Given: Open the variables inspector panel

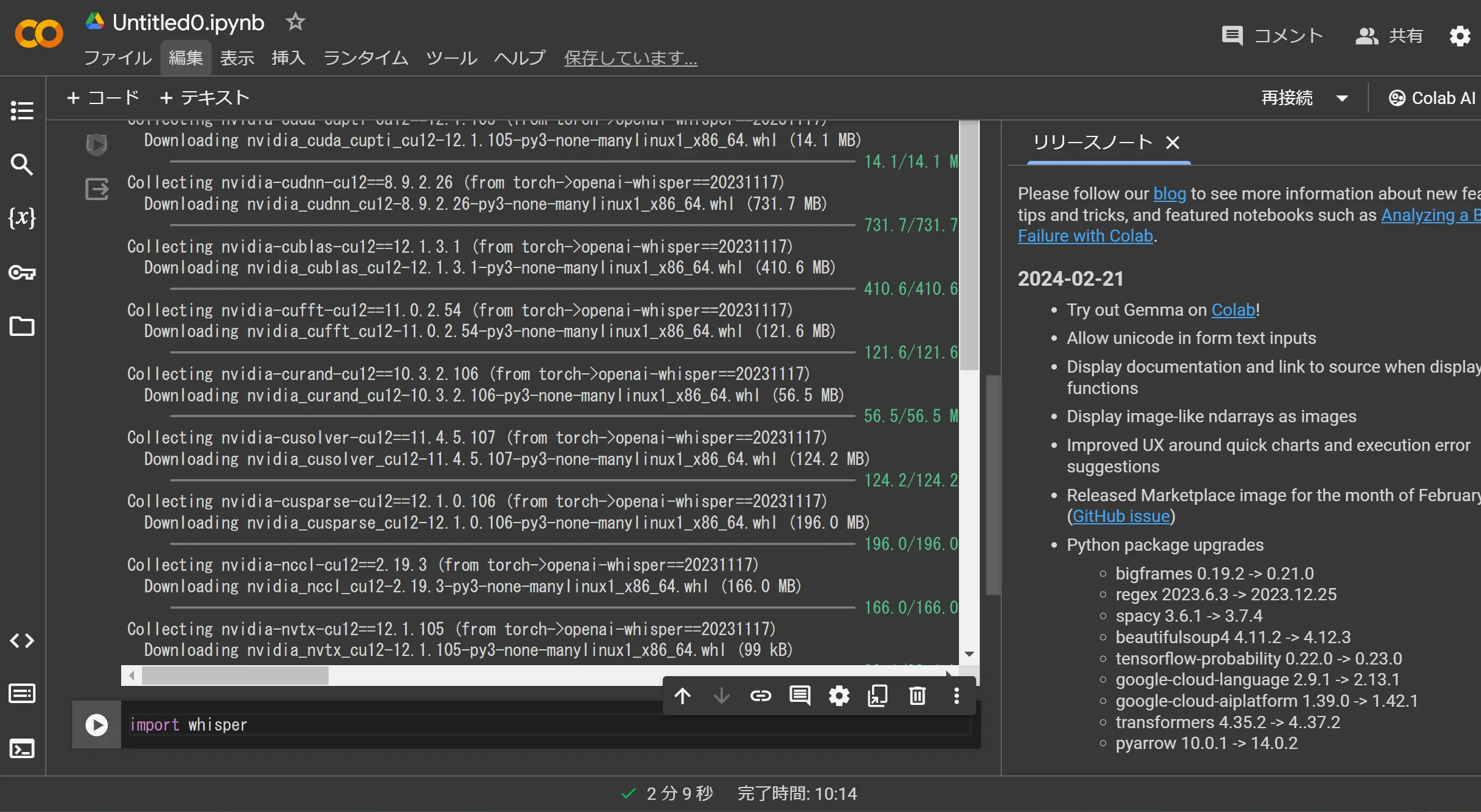Looking at the screenshot, I should point(22,218).
